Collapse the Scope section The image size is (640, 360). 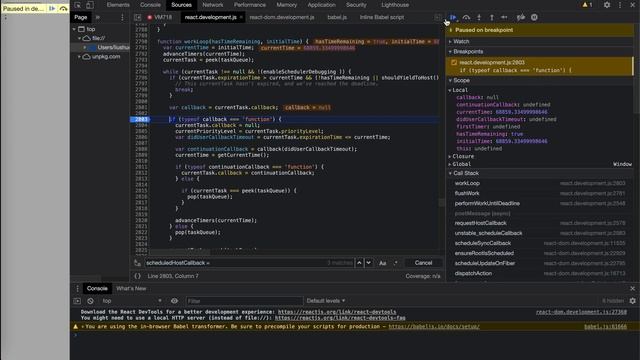click(x=461, y=80)
